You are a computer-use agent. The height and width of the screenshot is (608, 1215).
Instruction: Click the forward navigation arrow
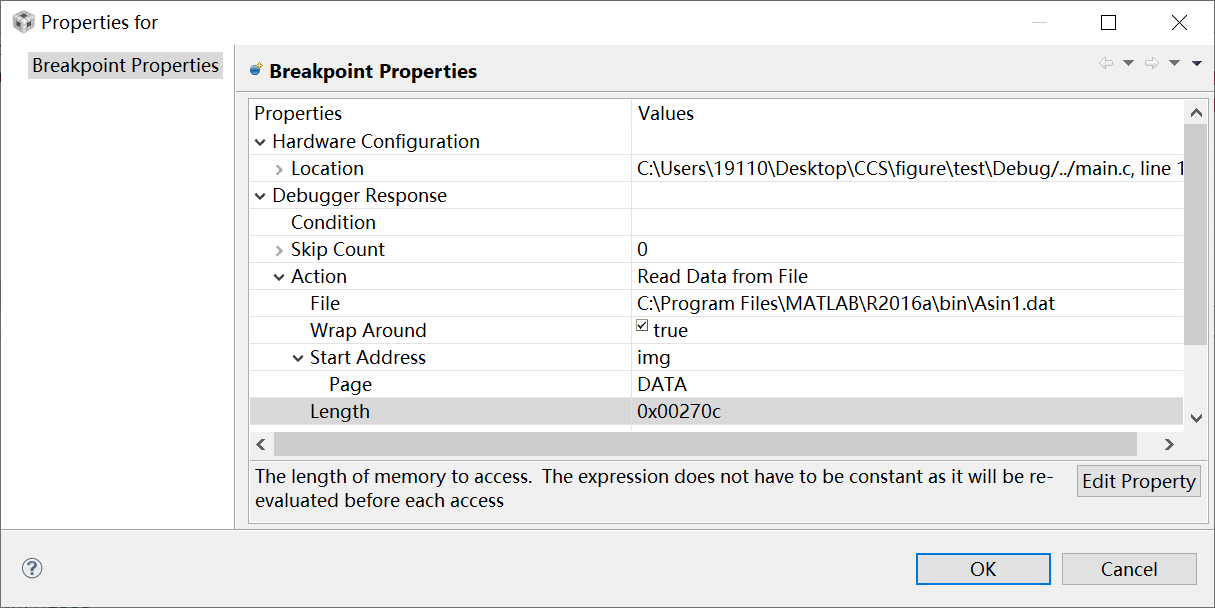coord(1152,62)
